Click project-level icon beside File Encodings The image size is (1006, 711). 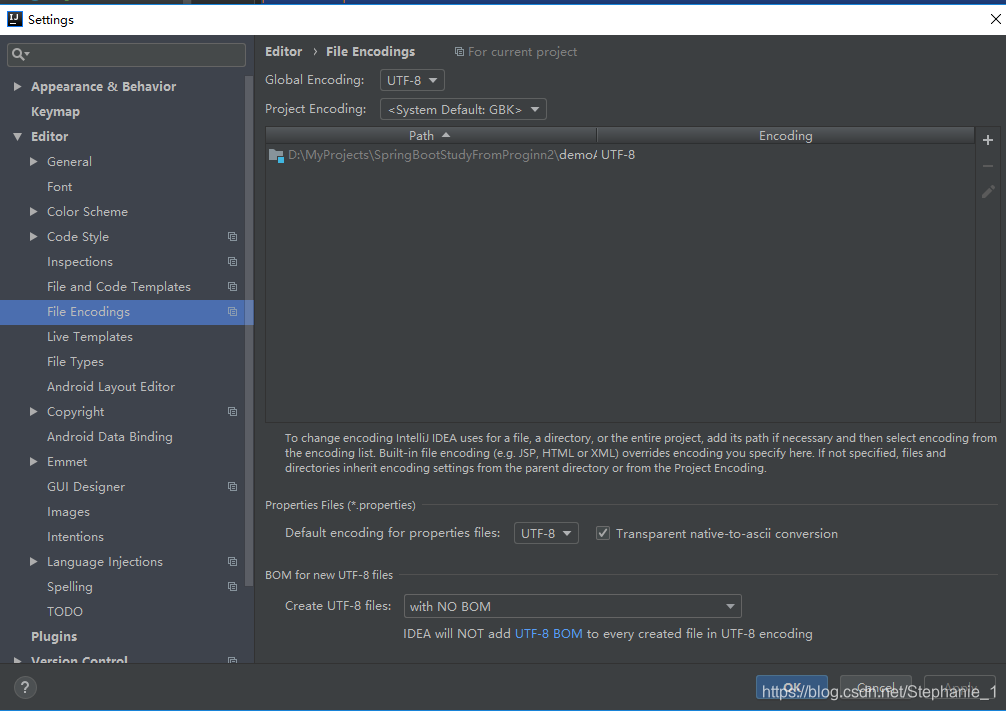(232, 312)
